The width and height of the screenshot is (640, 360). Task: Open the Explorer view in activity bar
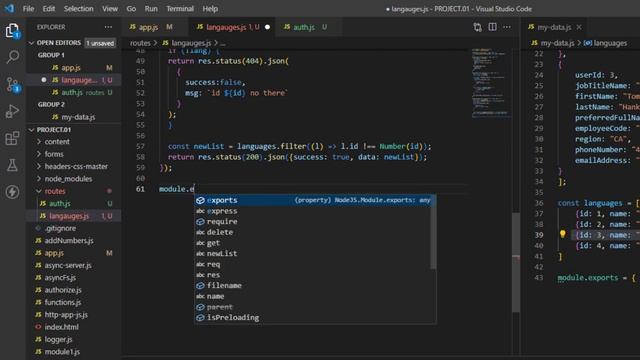(12, 31)
